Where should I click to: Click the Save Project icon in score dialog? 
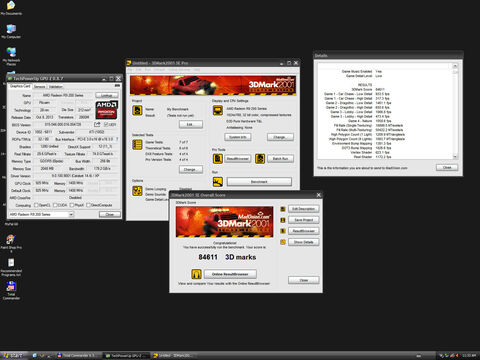(283, 220)
